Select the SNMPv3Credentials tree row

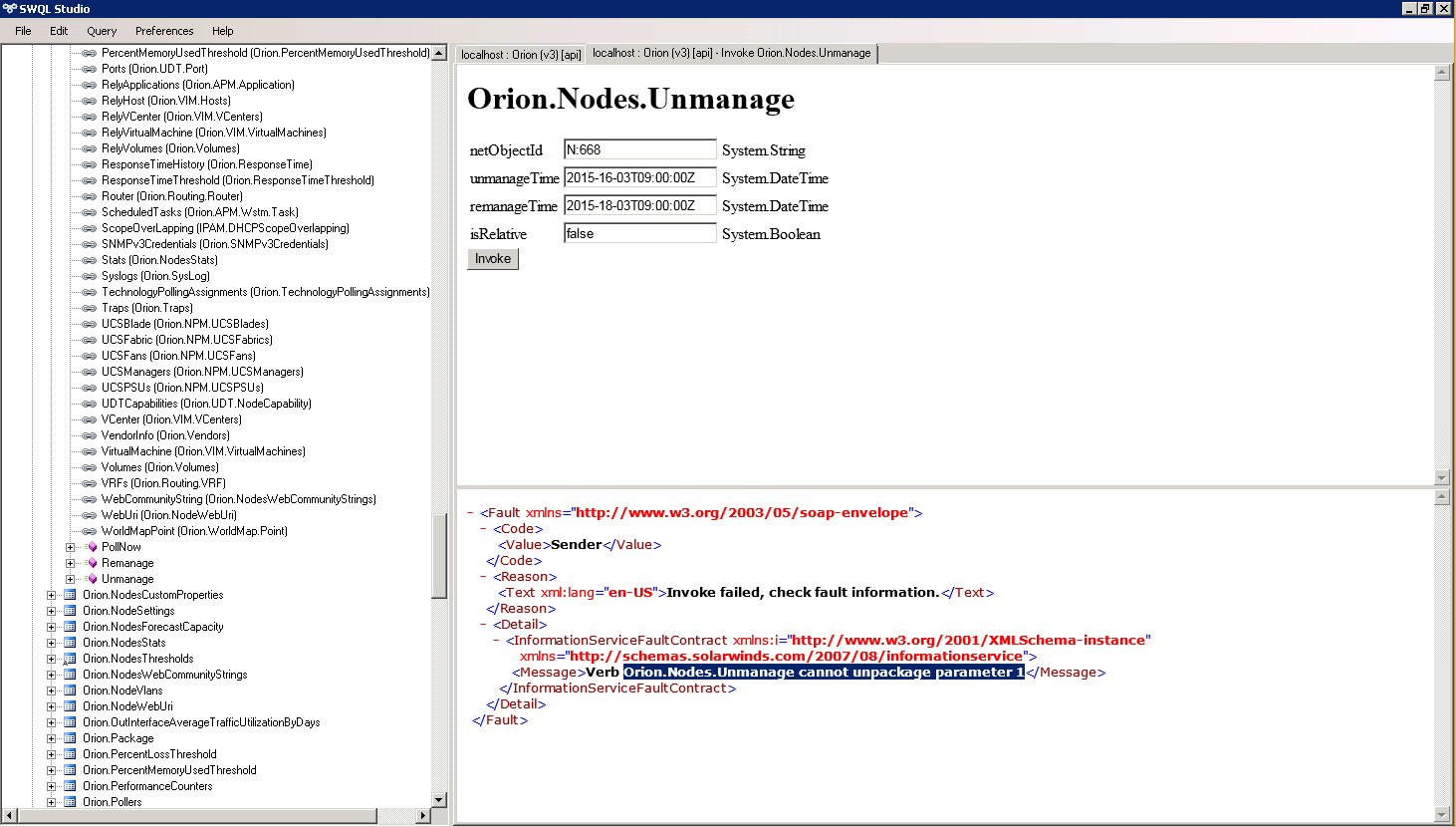pyautogui.click(x=215, y=244)
